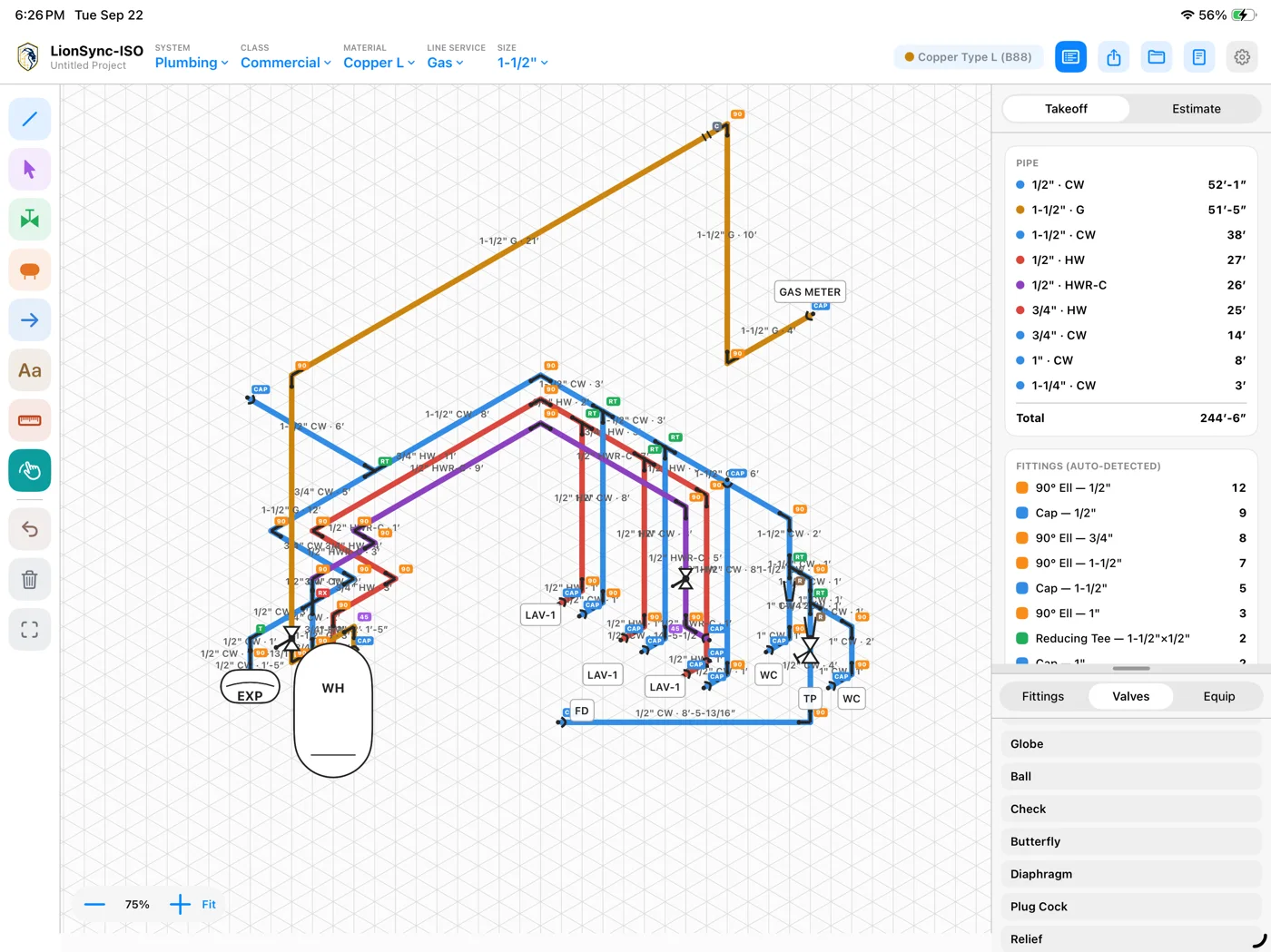This screenshot has height=952, width=1271.
Task: Tap the Copper Type L (B88) badge
Action: click(x=968, y=57)
